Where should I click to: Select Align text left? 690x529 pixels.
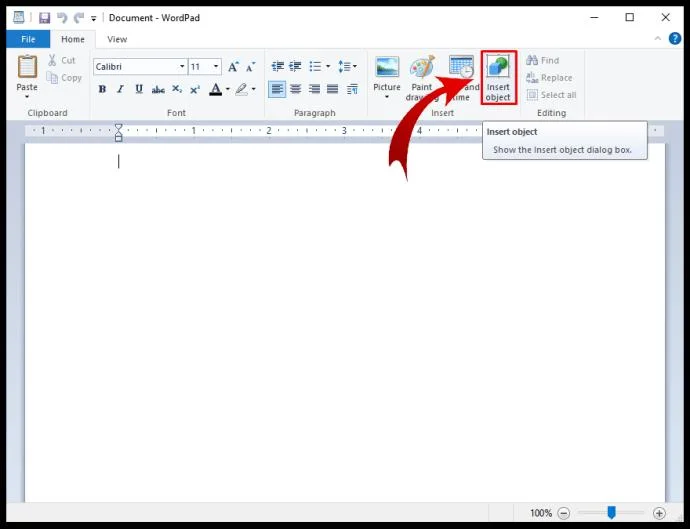click(x=277, y=89)
